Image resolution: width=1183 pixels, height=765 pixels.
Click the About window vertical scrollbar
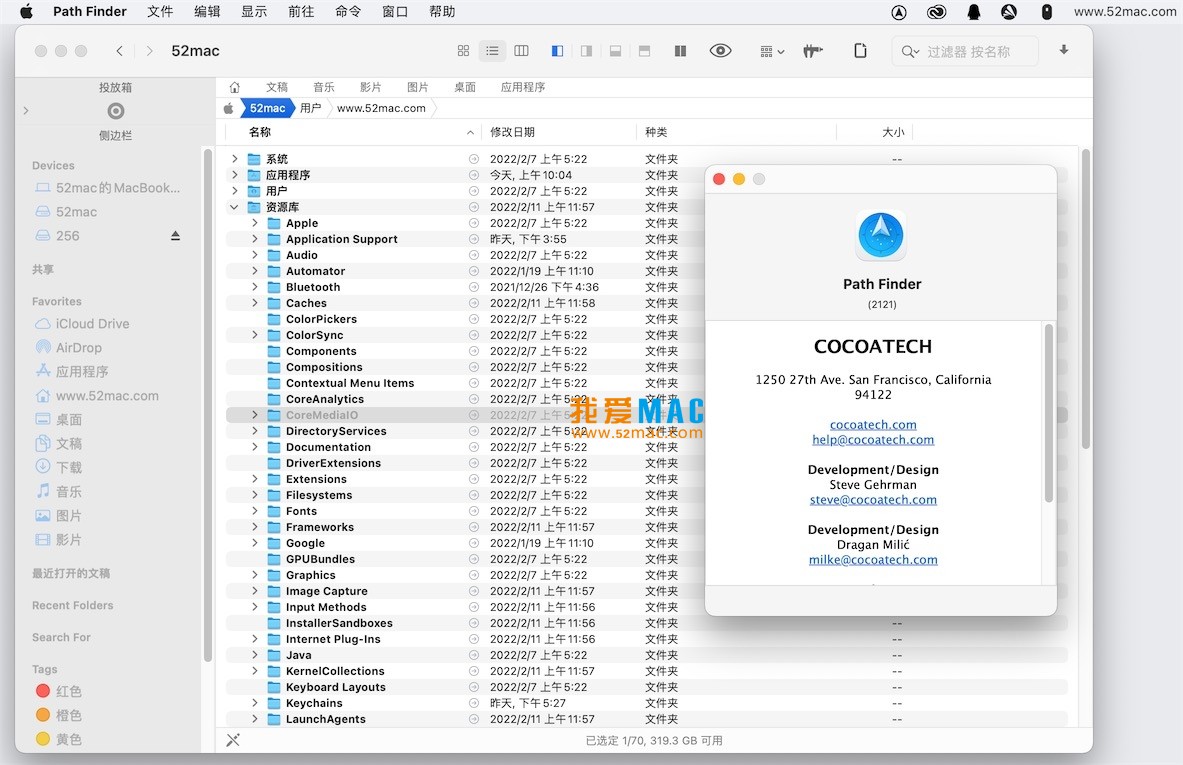point(1048,413)
